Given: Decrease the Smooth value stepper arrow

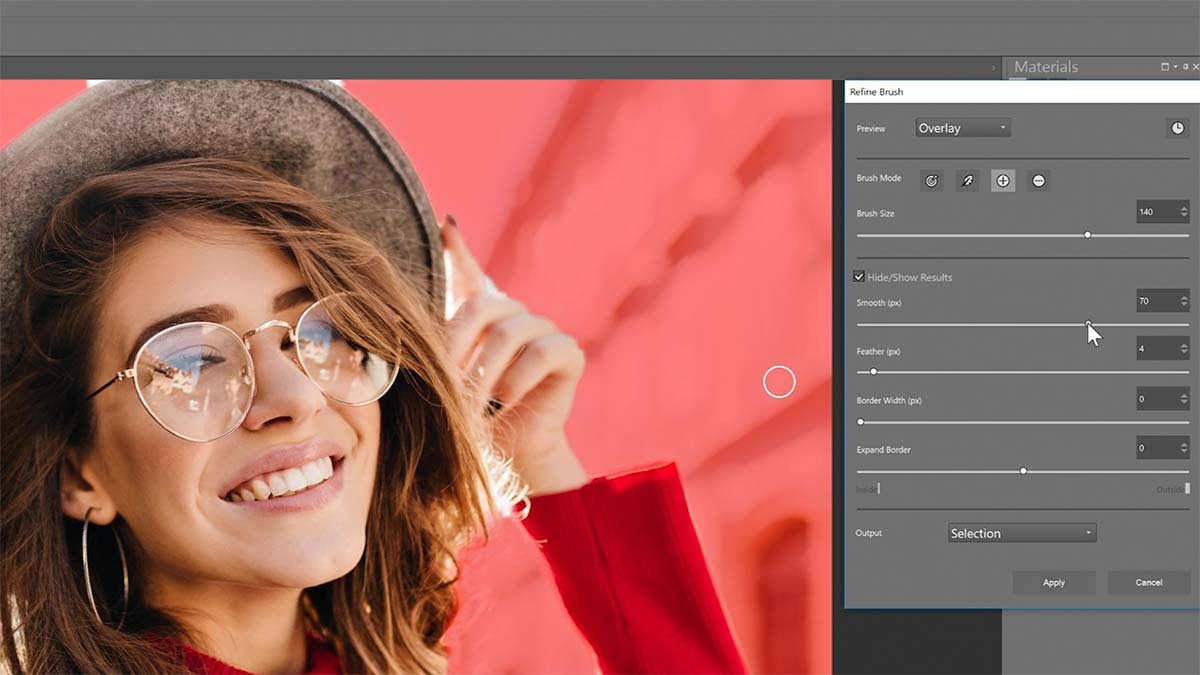Looking at the screenshot, I should [x=1184, y=306].
